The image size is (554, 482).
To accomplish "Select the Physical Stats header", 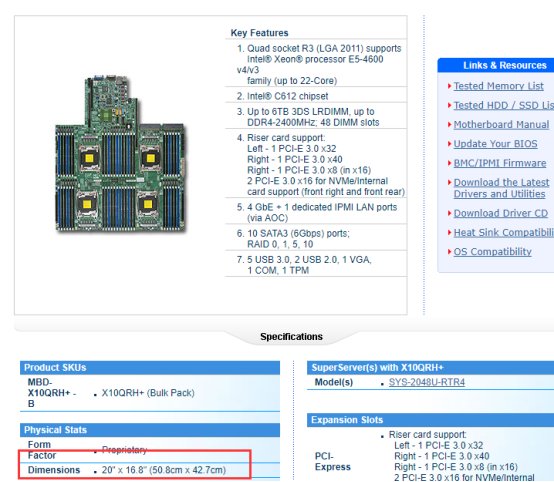I will [x=150, y=430].
